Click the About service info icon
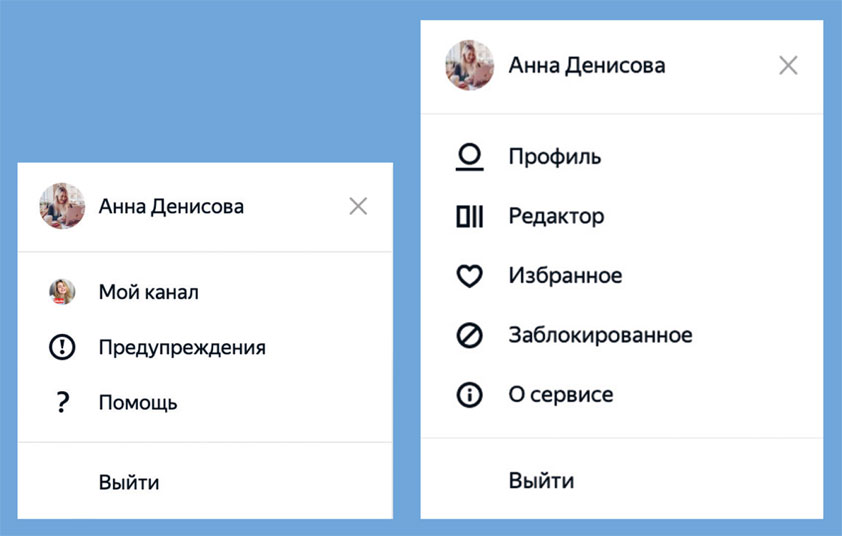 (469, 395)
